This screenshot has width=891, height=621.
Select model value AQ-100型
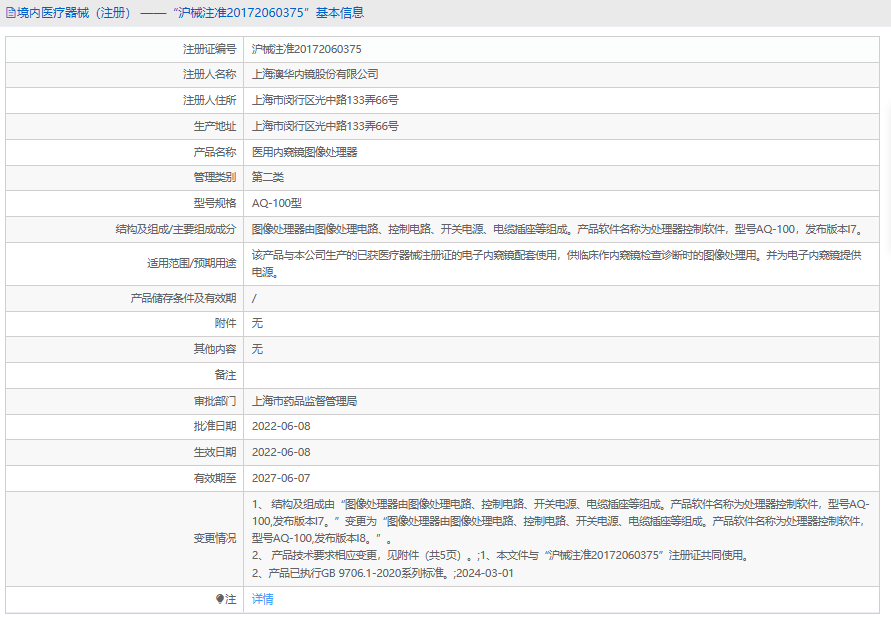pyautogui.click(x=277, y=203)
